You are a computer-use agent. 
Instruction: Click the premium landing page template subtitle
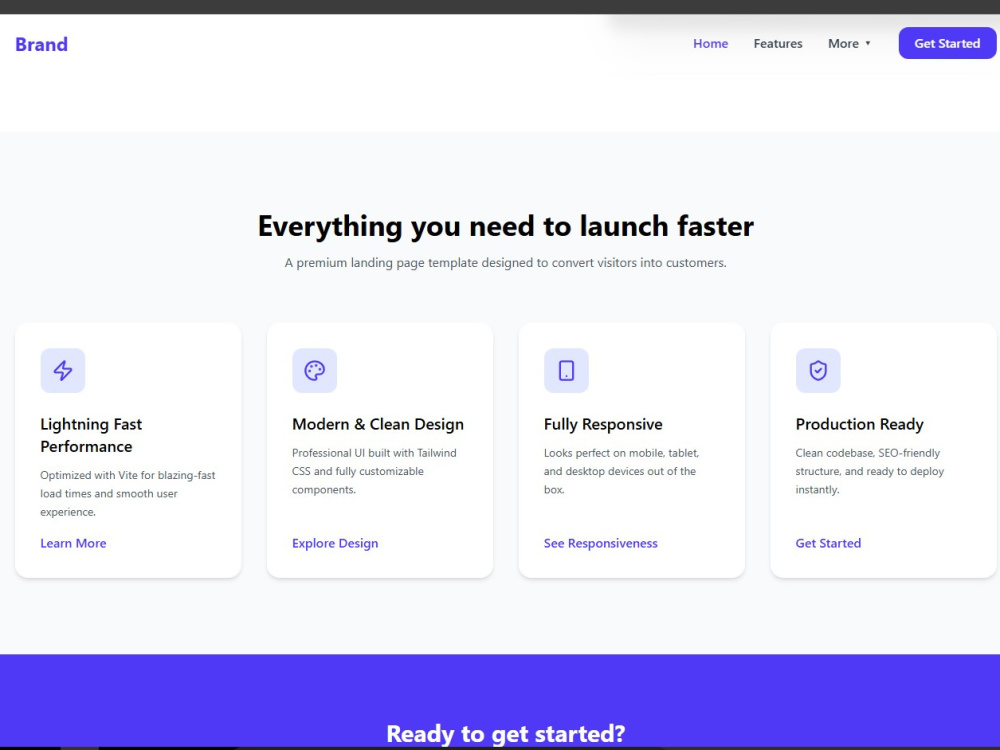point(506,263)
